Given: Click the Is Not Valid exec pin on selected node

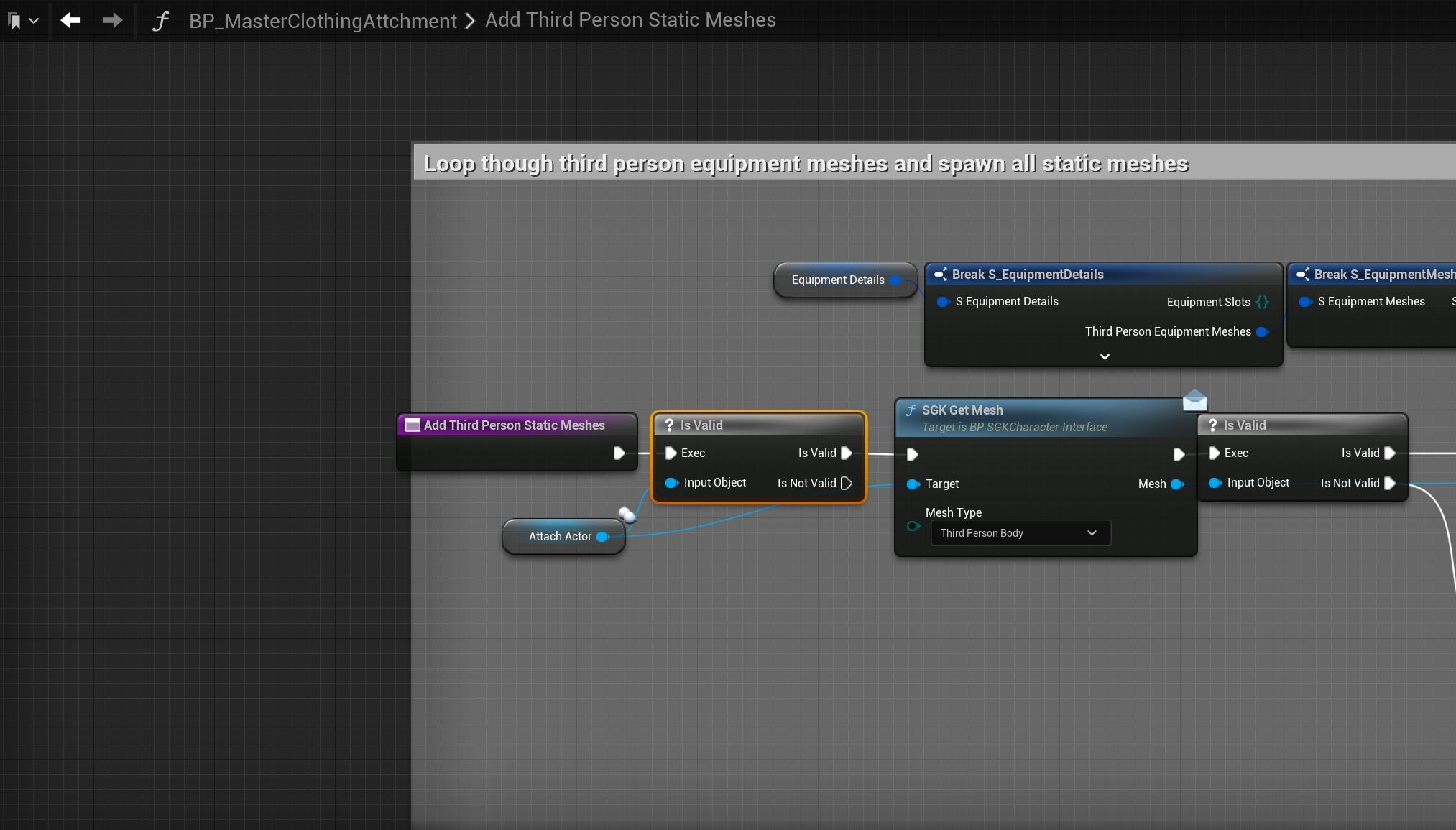Looking at the screenshot, I should [847, 484].
